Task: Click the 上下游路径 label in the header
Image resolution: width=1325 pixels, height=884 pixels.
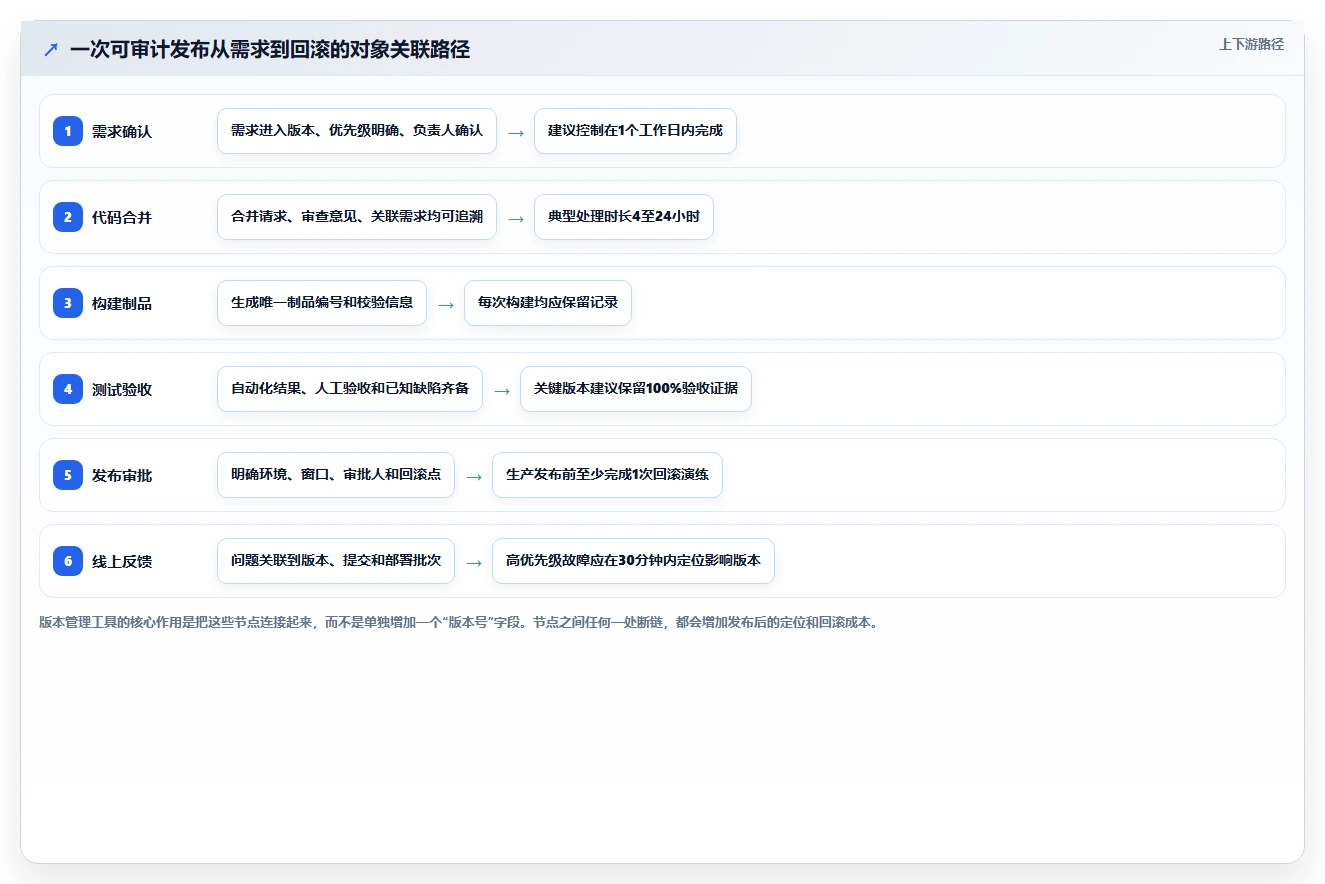Action: (x=1251, y=44)
